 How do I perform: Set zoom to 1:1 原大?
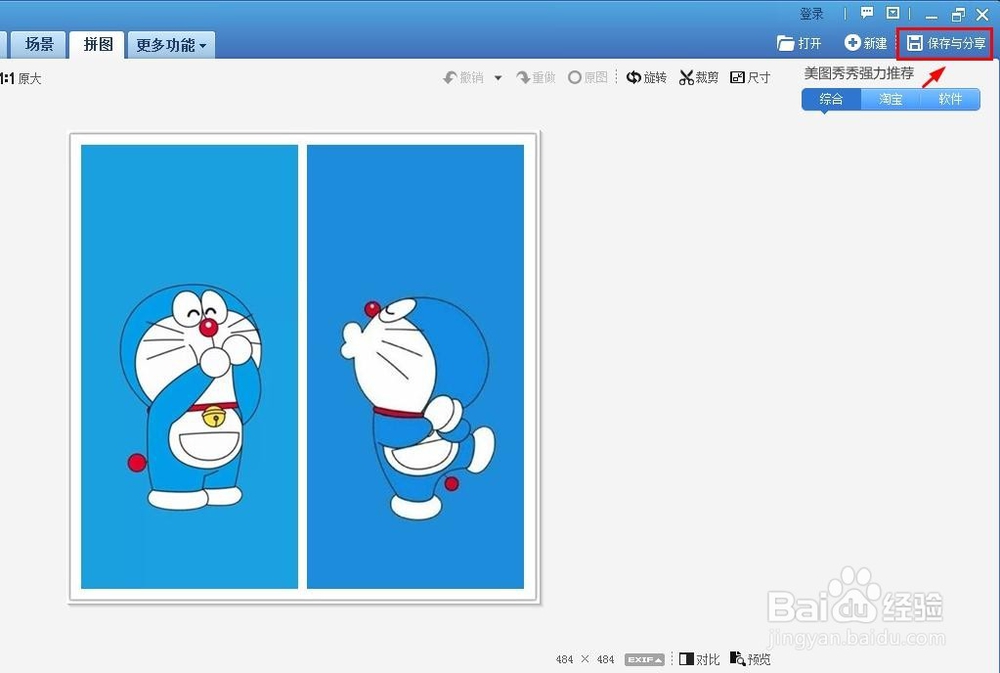pyautogui.click(x=20, y=78)
